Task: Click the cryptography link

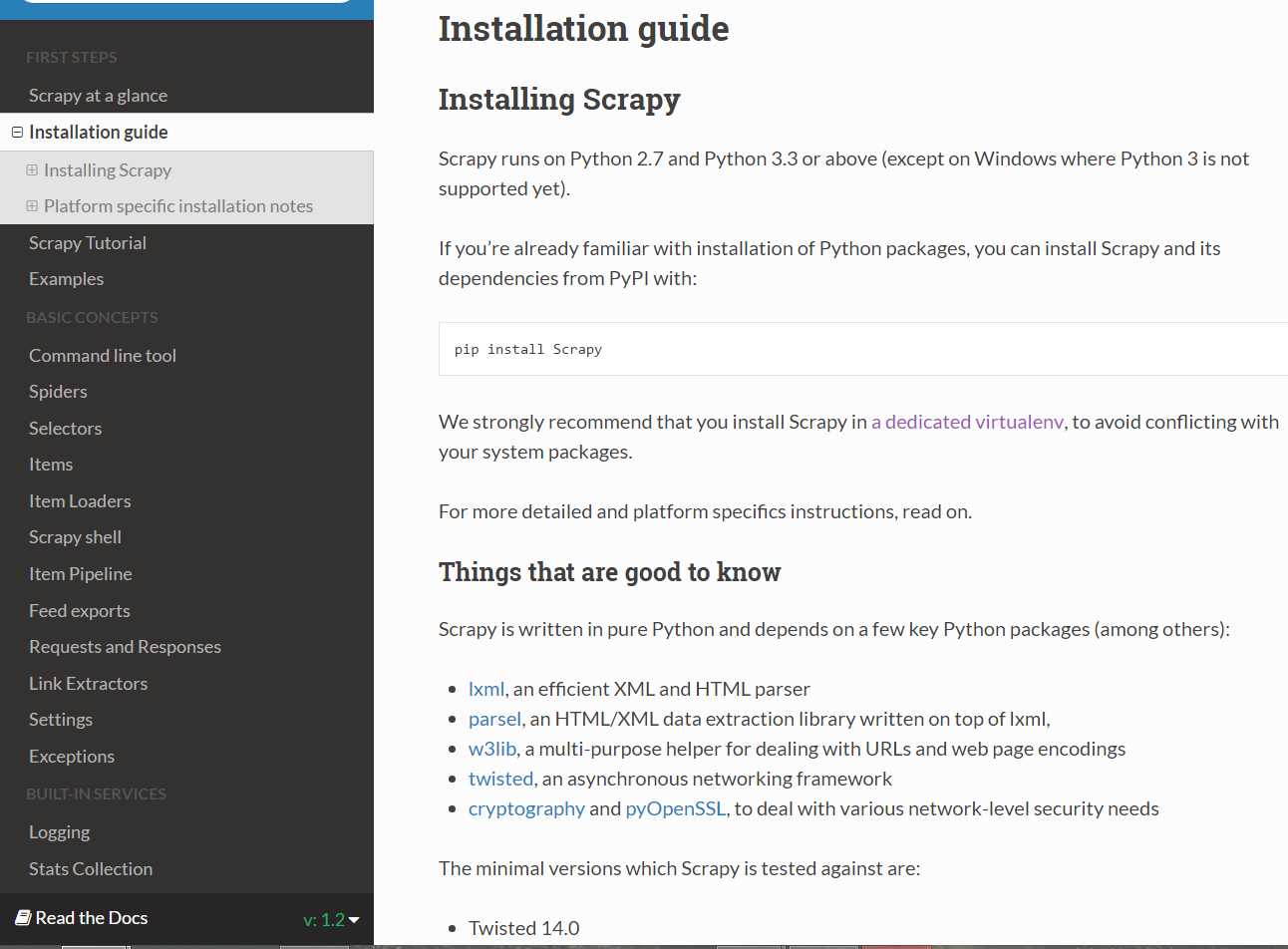Action: point(526,808)
